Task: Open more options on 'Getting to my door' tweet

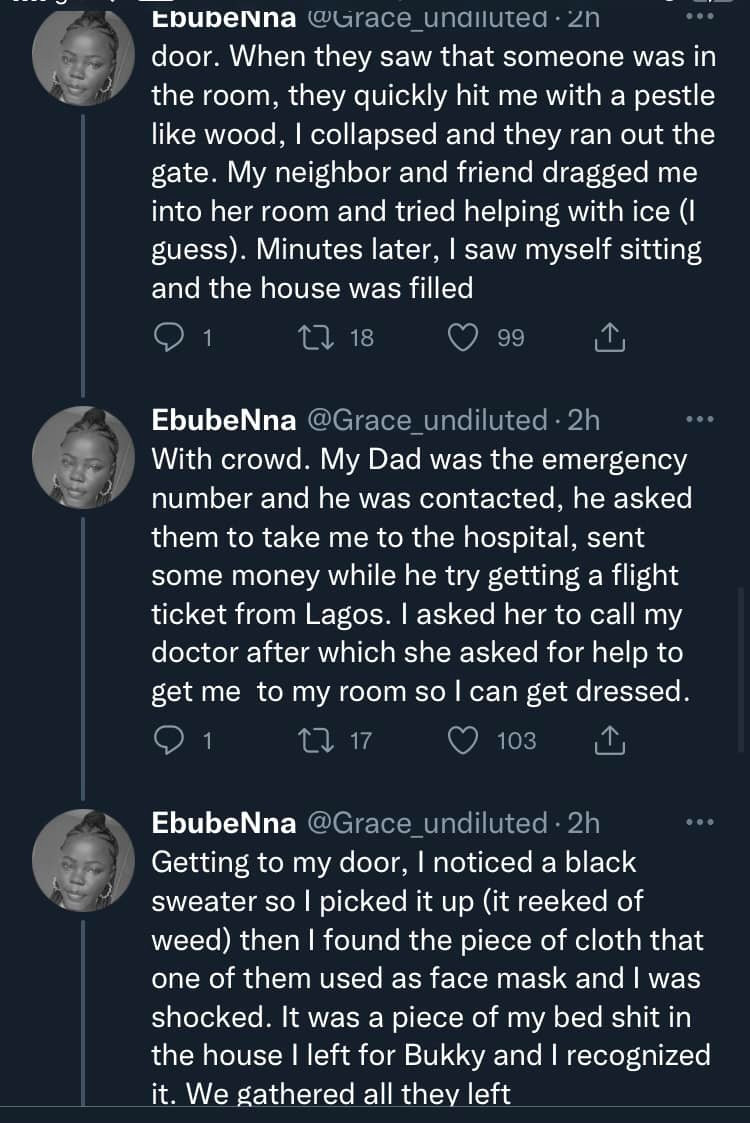Action: (x=700, y=823)
